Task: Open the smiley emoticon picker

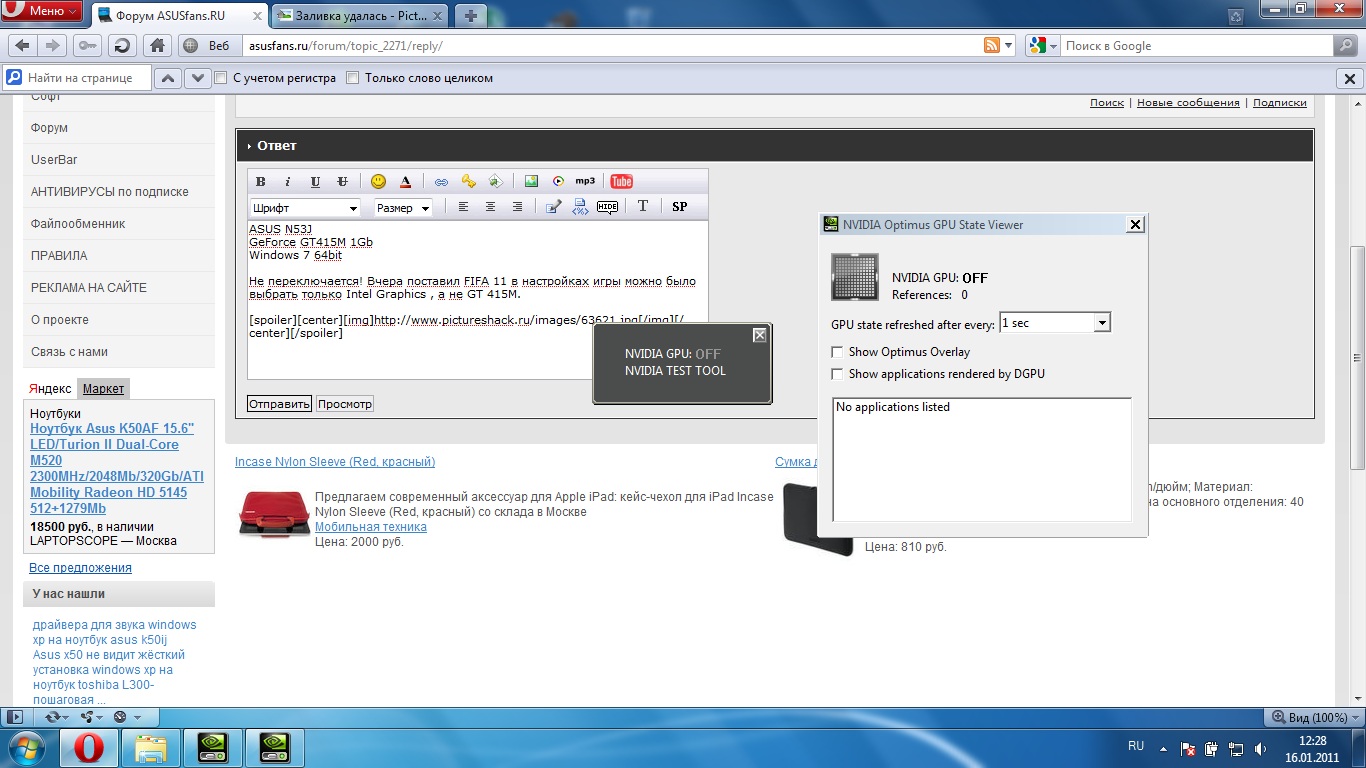Action: [378, 181]
